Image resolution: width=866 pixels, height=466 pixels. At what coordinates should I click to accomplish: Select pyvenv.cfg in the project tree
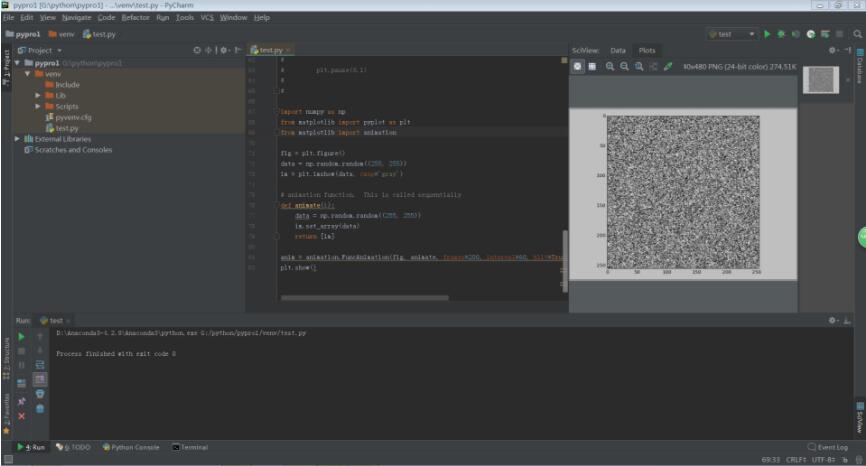coord(68,118)
